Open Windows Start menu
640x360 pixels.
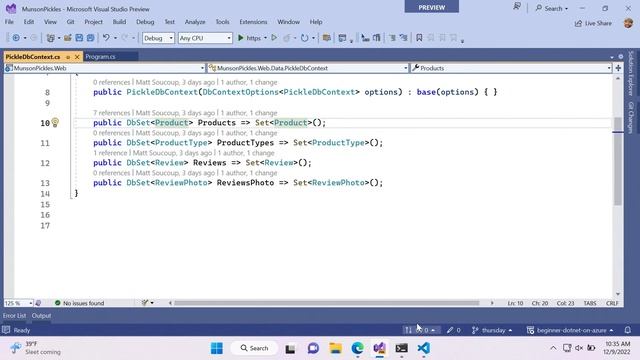217,348
